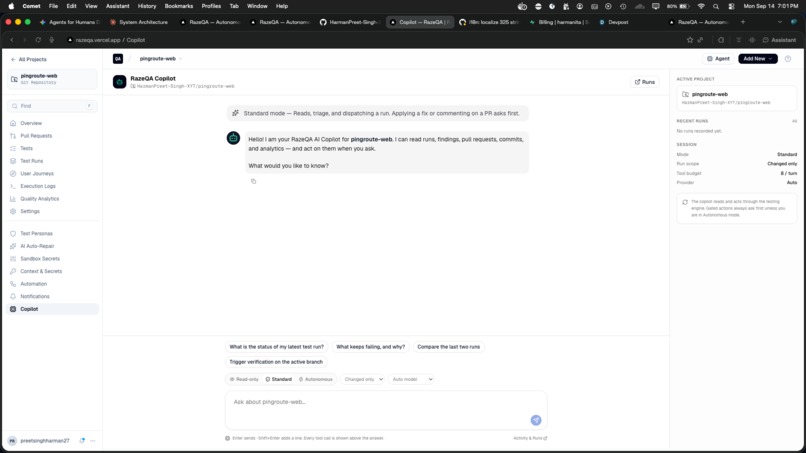
Task: Open Add New dropdown button
Action: 758,59
